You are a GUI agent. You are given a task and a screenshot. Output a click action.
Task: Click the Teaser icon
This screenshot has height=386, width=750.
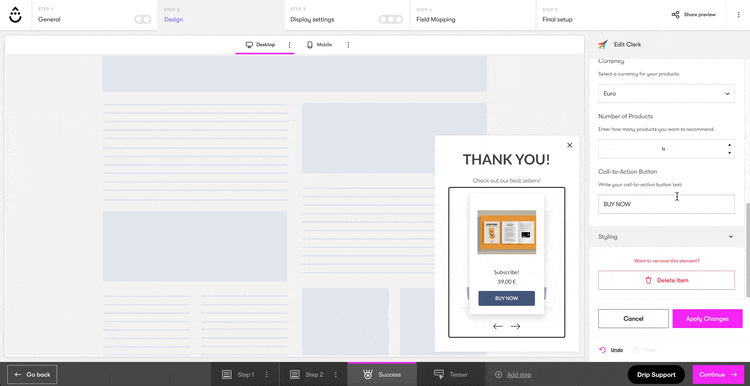pos(439,374)
